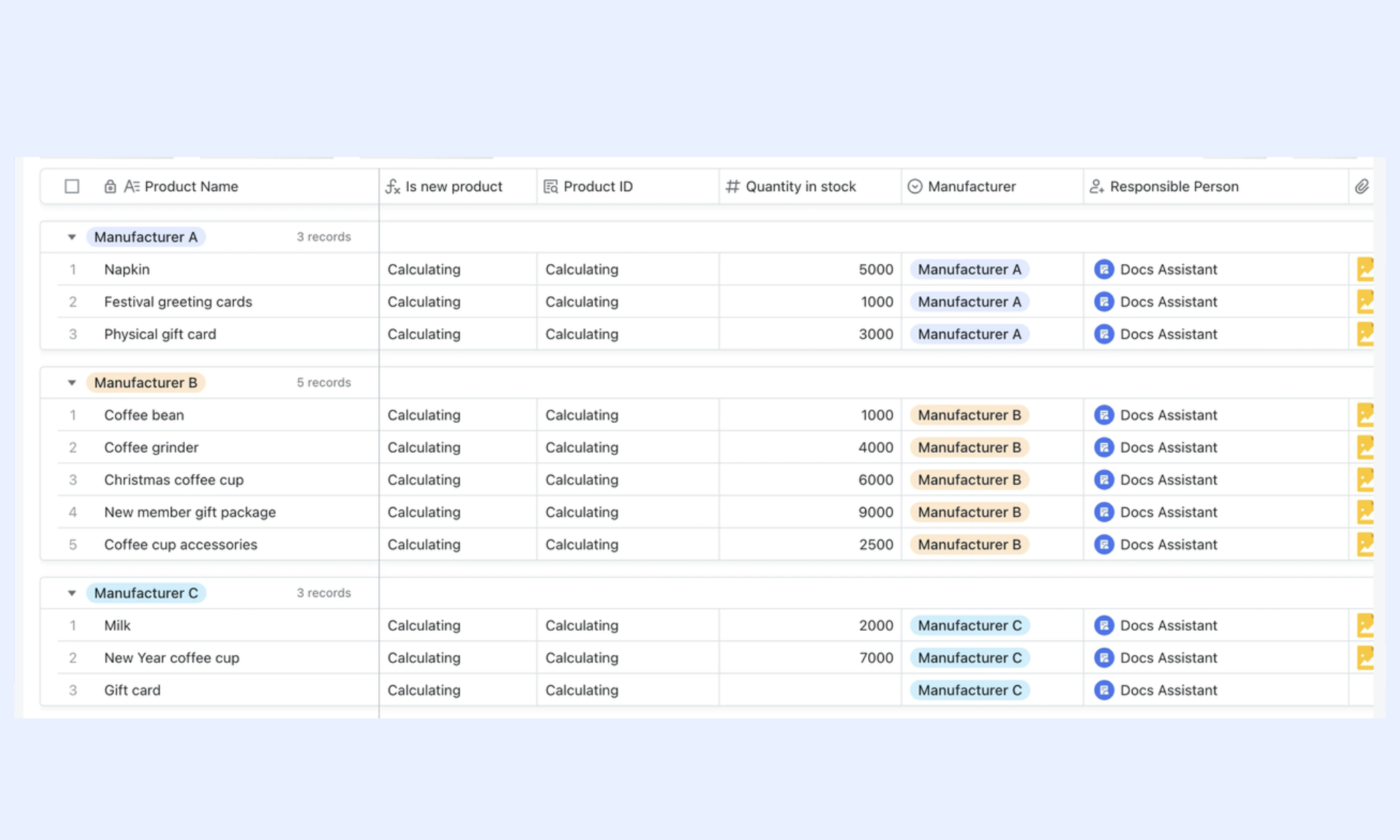Click the text field icon of Product Name

132,186
